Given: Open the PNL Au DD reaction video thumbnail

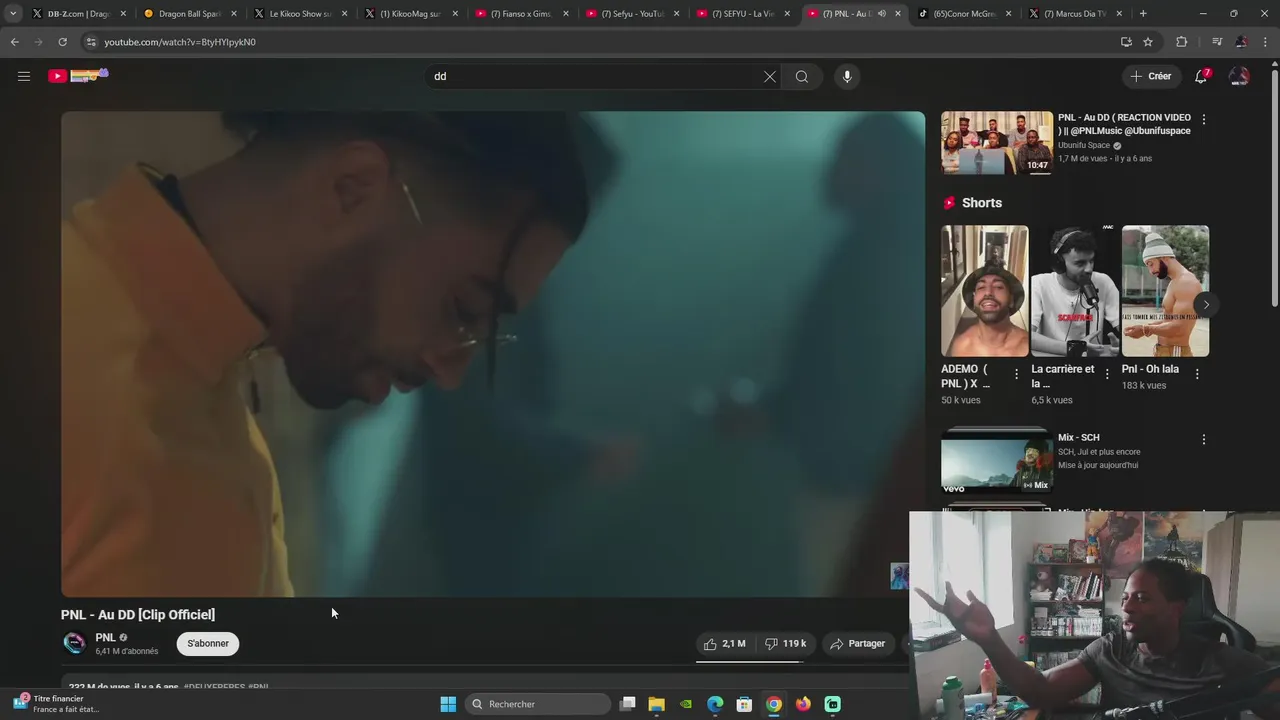Looking at the screenshot, I should click(996, 142).
